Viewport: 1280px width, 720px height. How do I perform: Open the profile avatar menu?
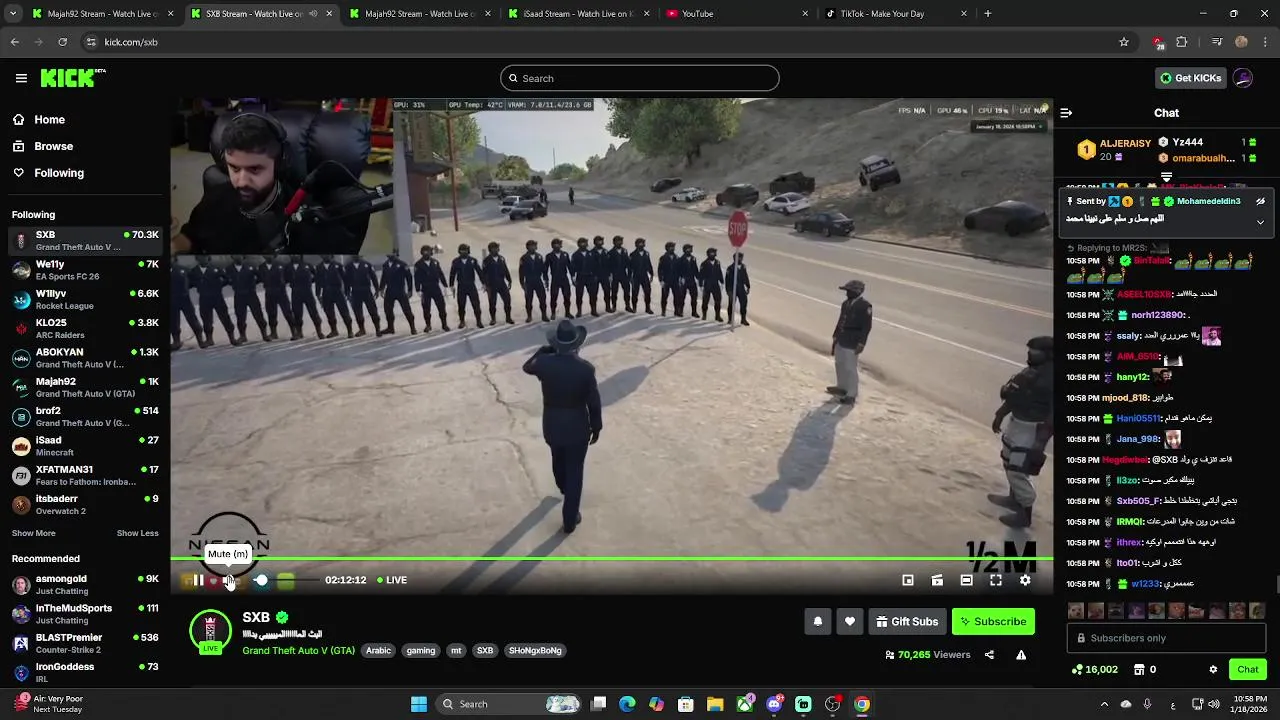tap(1243, 78)
